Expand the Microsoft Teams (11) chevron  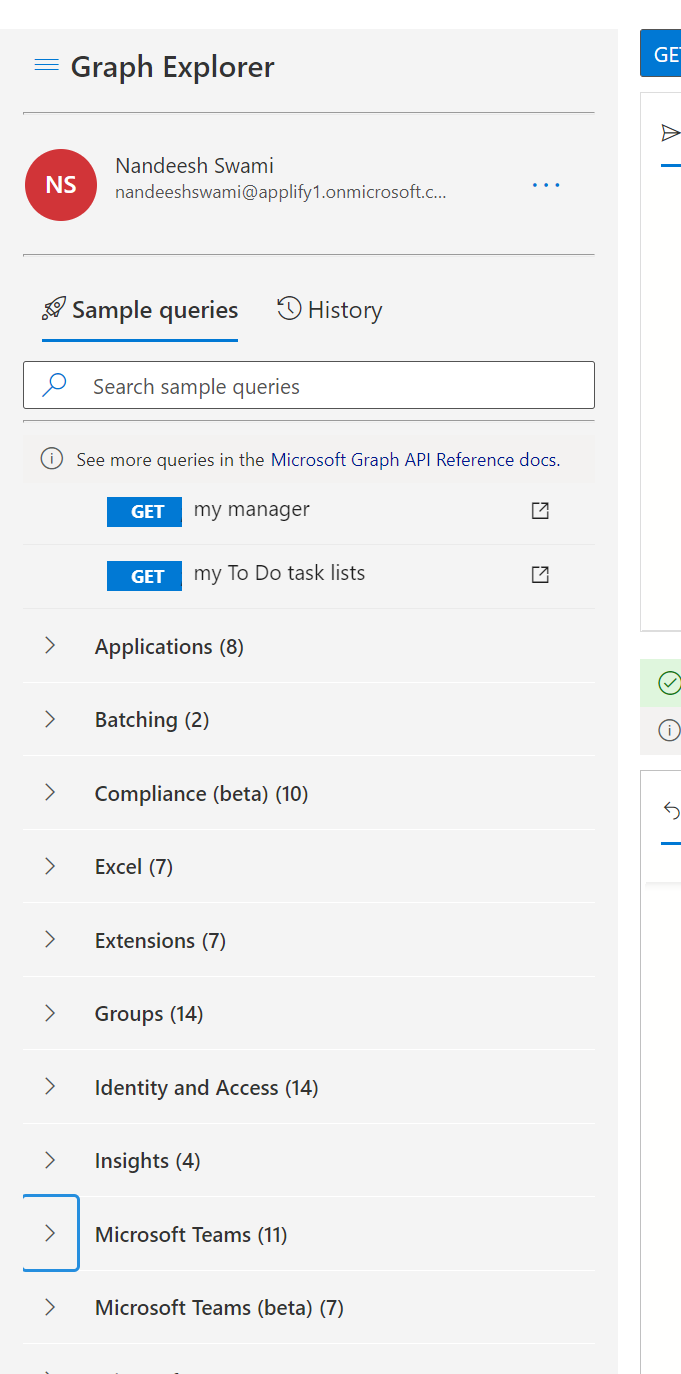pyautogui.click(x=50, y=1234)
